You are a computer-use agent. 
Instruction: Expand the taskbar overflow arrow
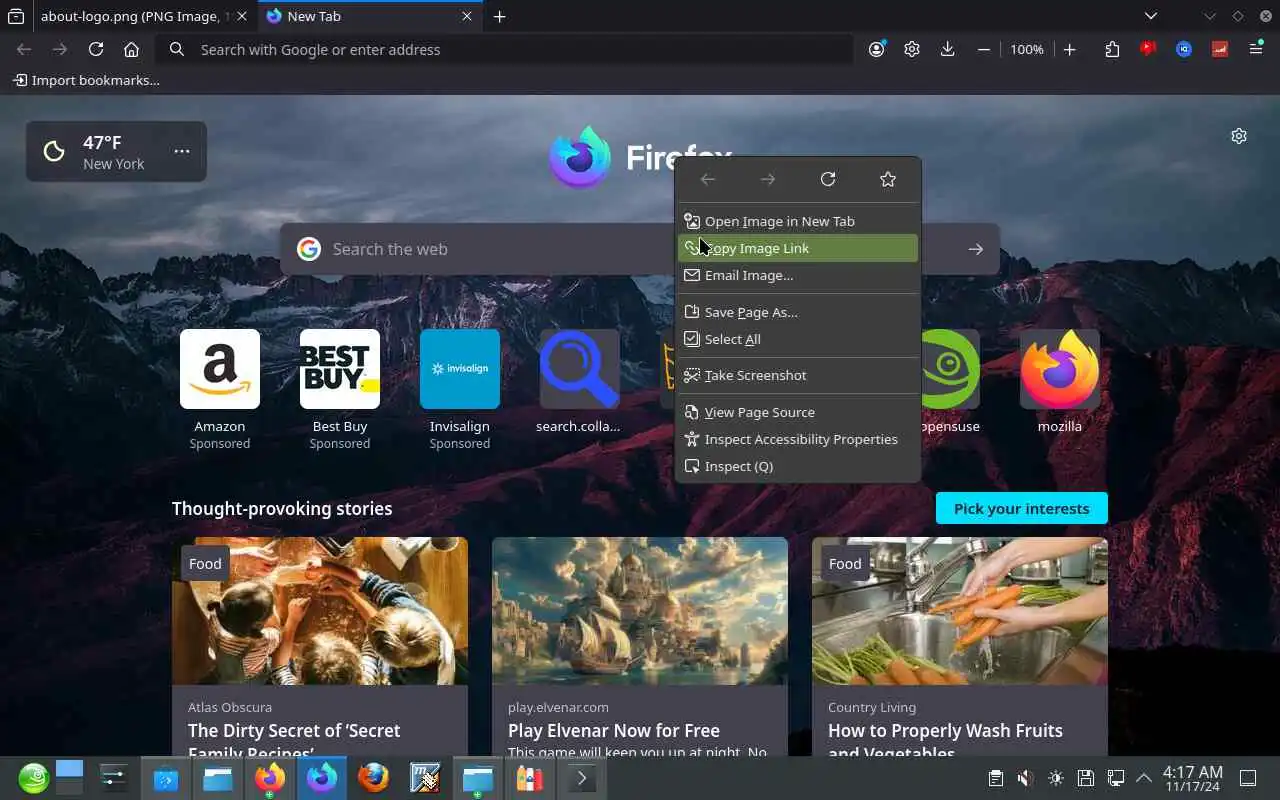pyautogui.click(x=582, y=778)
